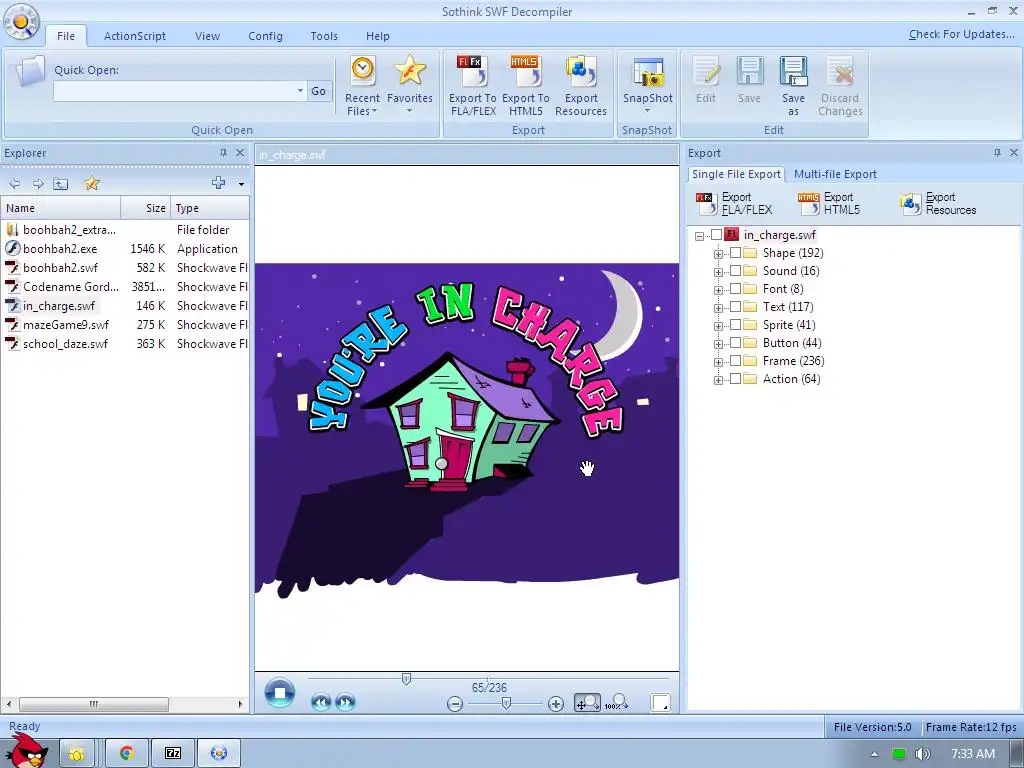Click the fit-to-window zoom icon
Viewport: 1024px width, 768px height.
[587, 703]
